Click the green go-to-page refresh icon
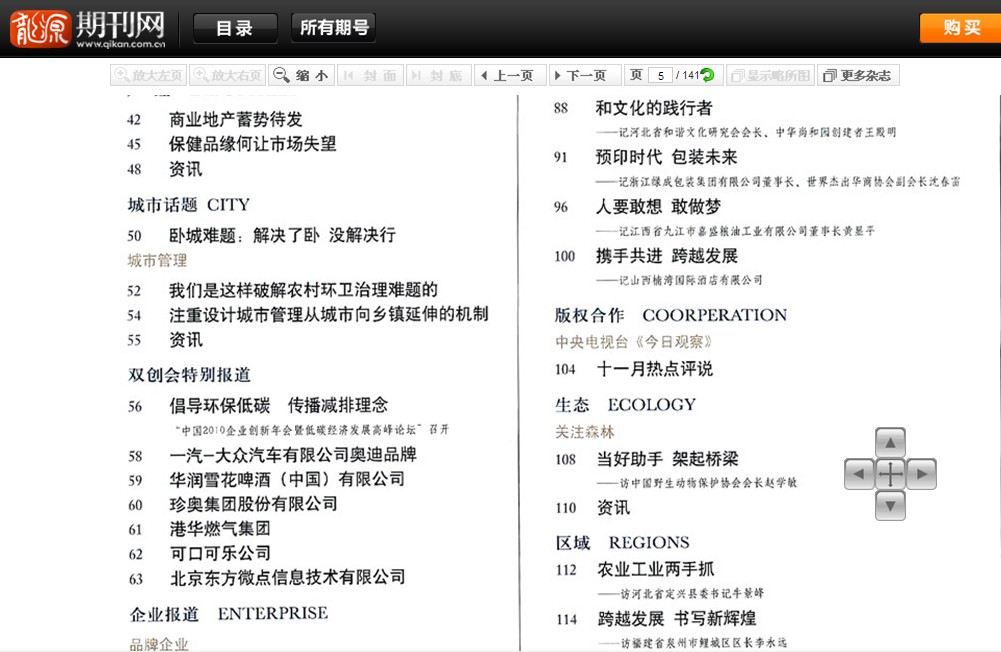The height and width of the screenshot is (652, 1001). (708, 75)
